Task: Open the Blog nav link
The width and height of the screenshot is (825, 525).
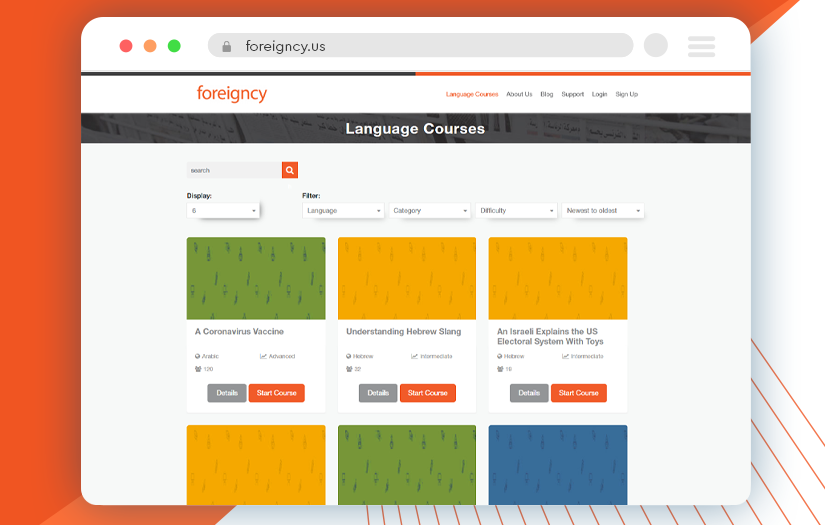Action: point(547,94)
